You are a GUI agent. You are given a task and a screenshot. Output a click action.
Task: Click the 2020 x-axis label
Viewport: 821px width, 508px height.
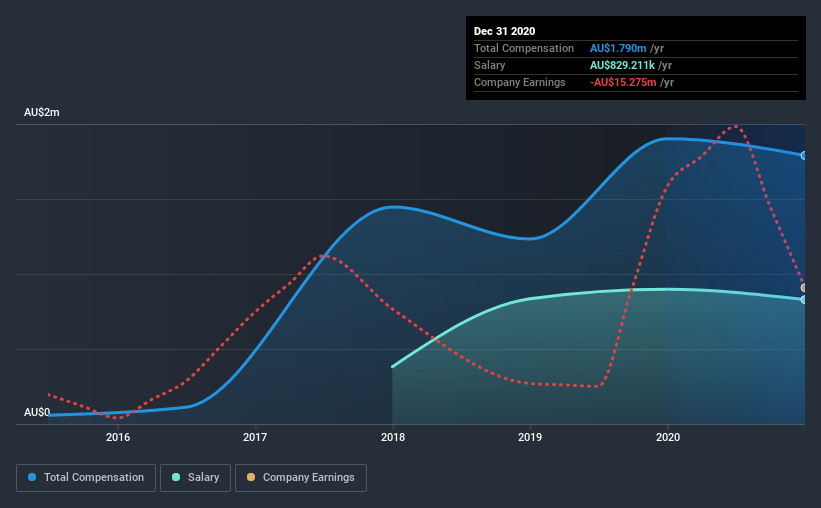(x=668, y=437)
